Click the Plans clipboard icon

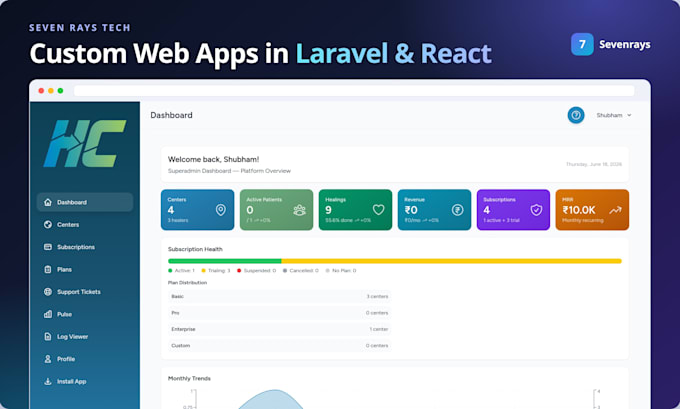(x=48, y=269)
